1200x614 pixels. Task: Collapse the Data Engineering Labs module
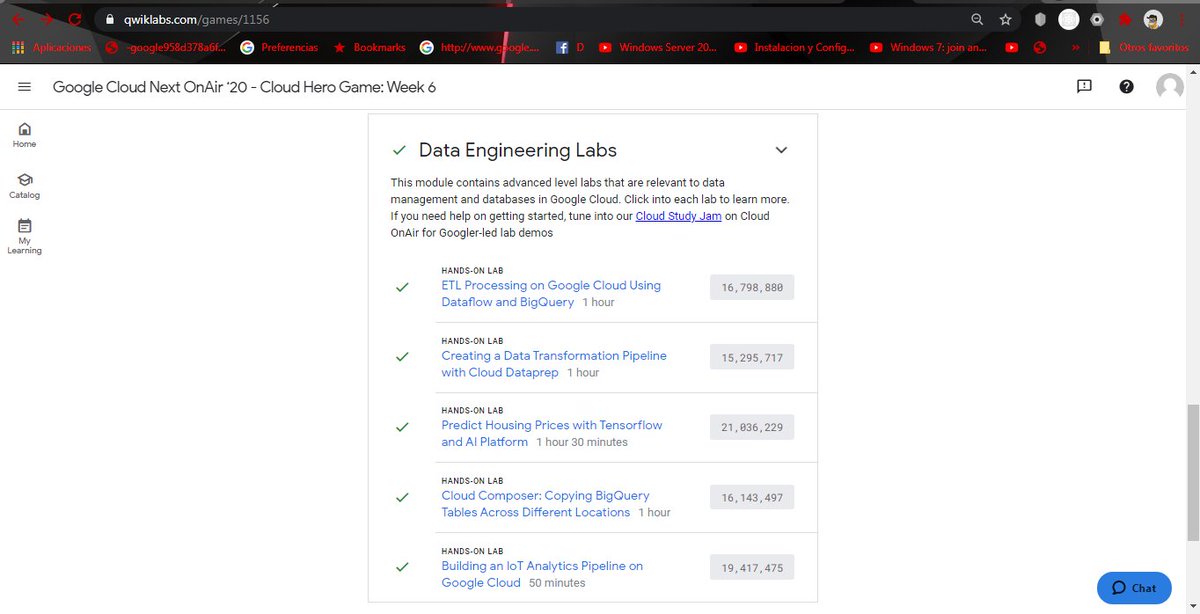click(781, 149)
